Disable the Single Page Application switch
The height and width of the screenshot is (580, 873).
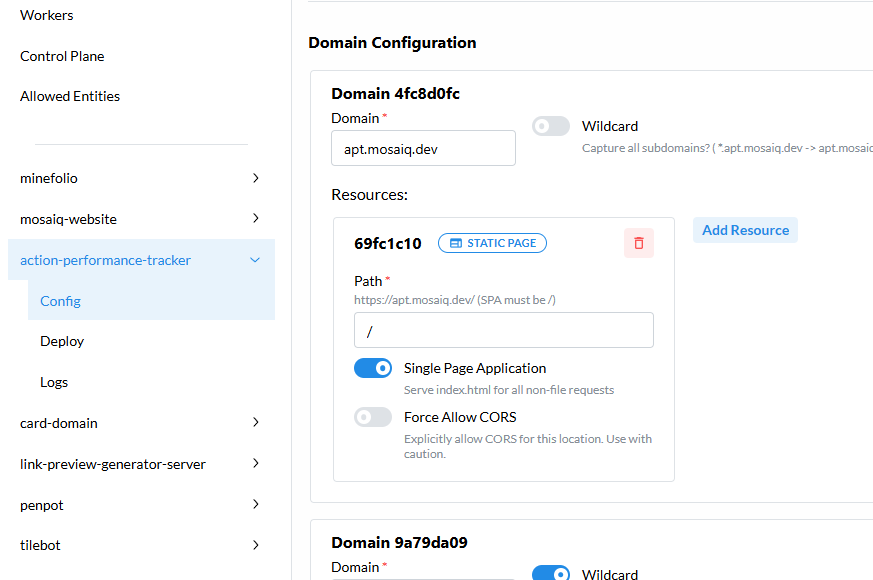(373, 368)
